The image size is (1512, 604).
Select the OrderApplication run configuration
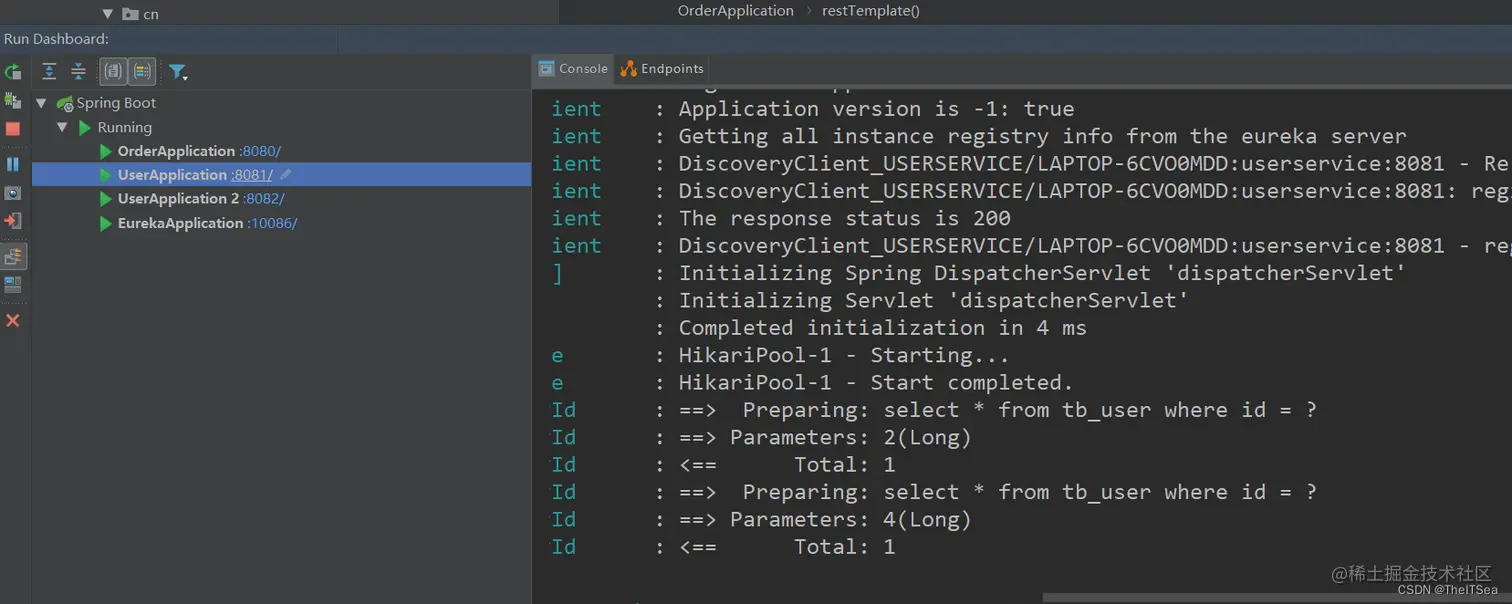(176, 151)
